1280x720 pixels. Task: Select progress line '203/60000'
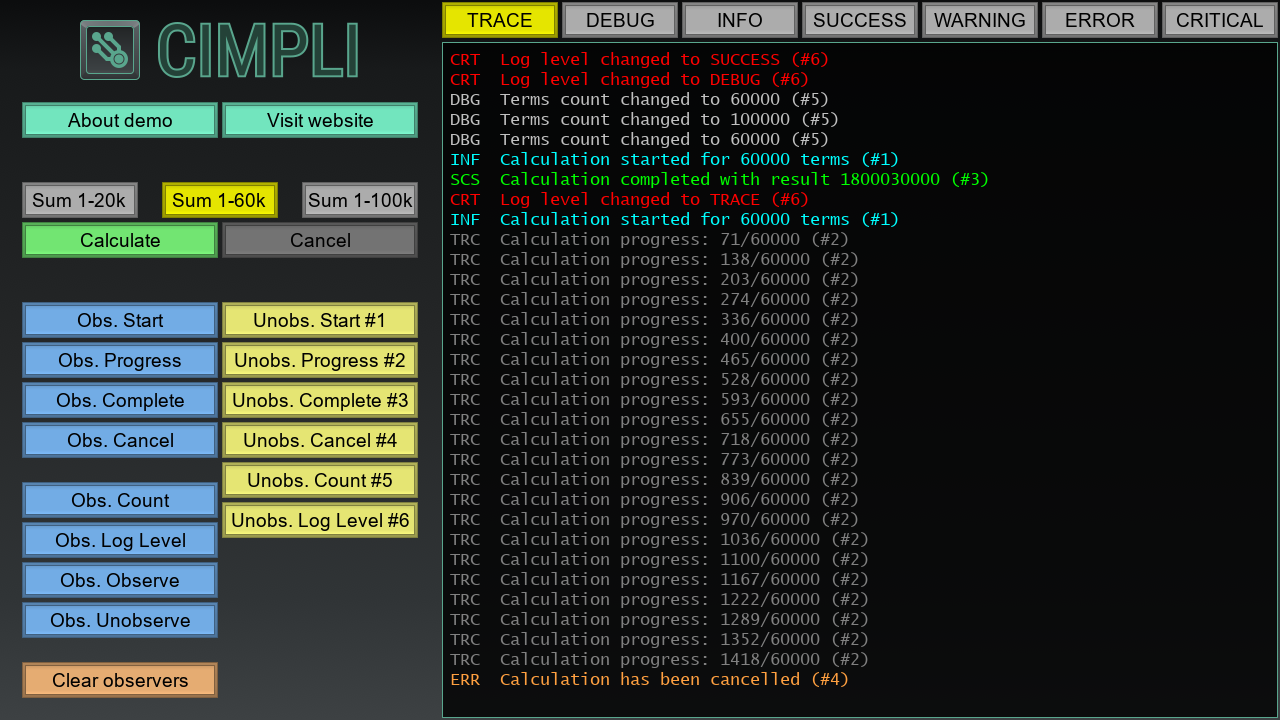655,280
